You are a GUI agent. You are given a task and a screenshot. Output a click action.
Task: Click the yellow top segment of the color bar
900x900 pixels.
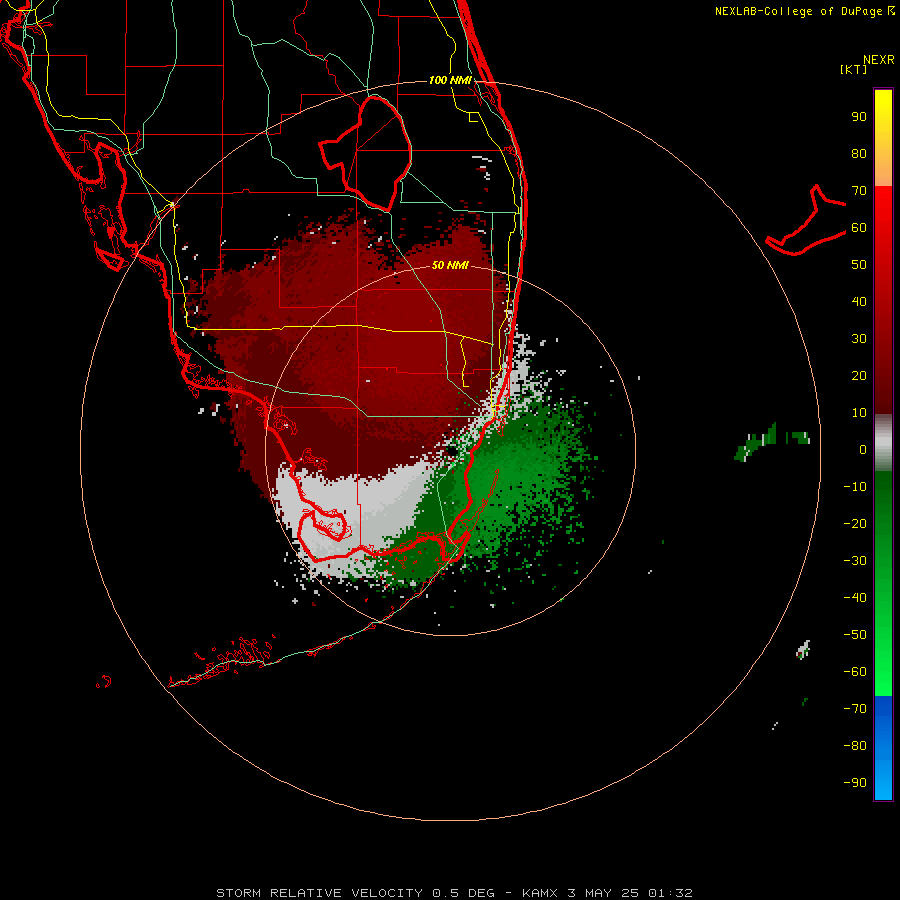tap(883, 138)
